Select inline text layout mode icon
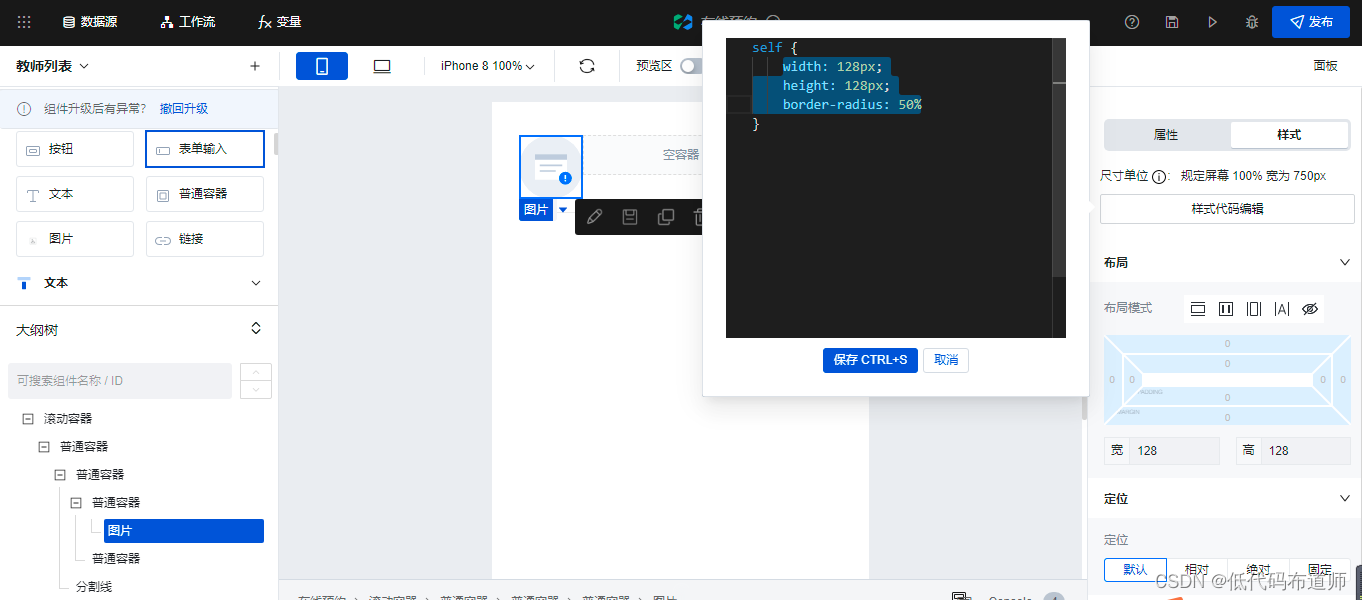Screen dimensions: 1362x600 [1282, 309]
